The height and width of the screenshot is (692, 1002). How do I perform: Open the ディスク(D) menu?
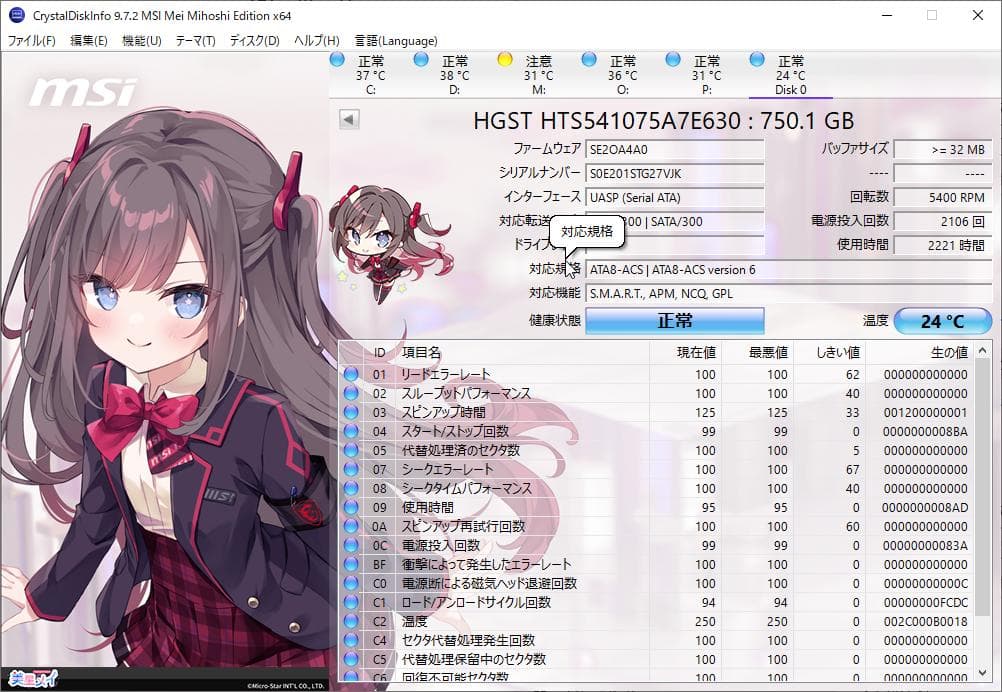tap(254, 41)
